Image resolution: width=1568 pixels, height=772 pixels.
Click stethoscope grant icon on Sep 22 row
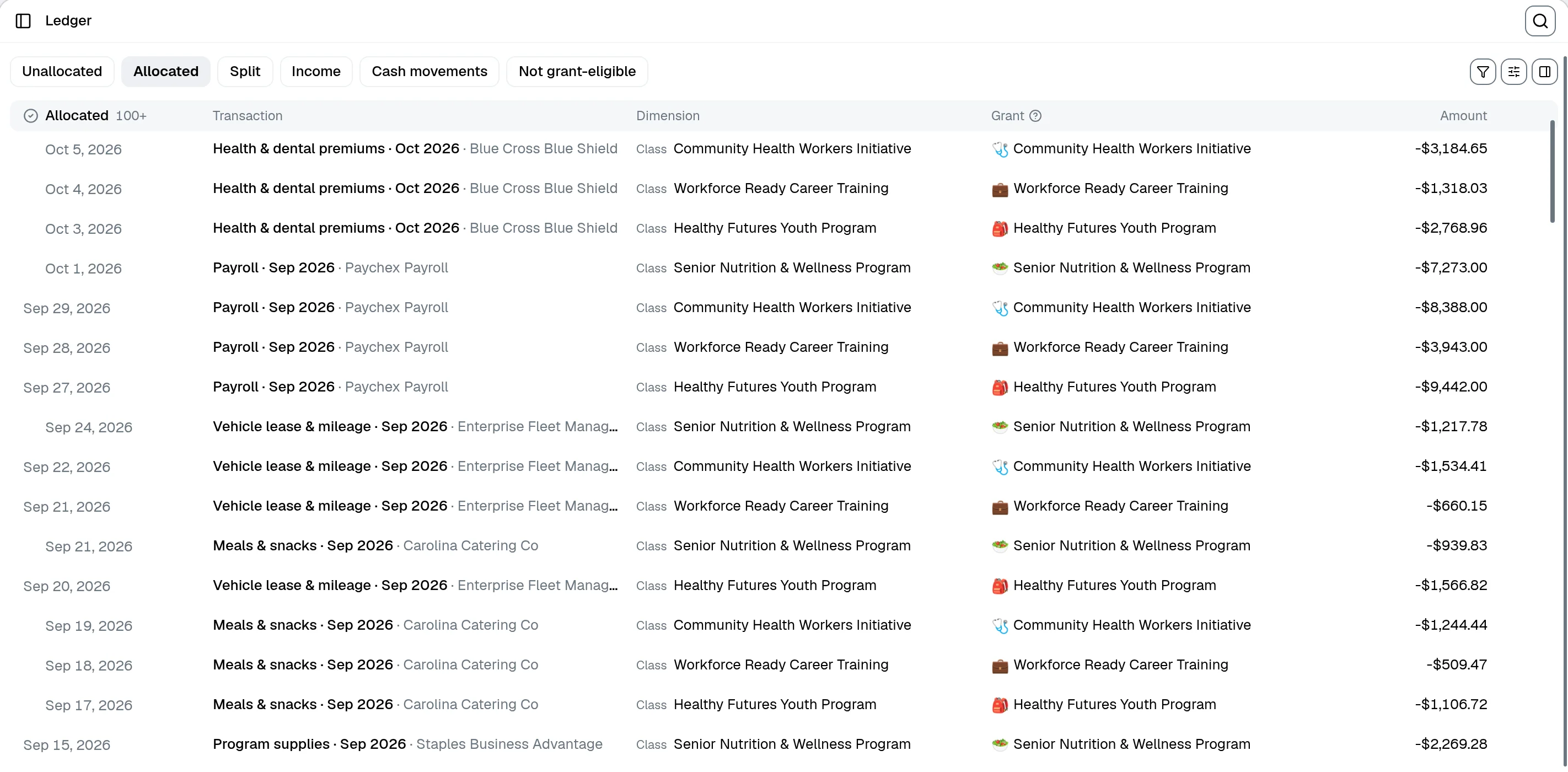pos(1000,467)
